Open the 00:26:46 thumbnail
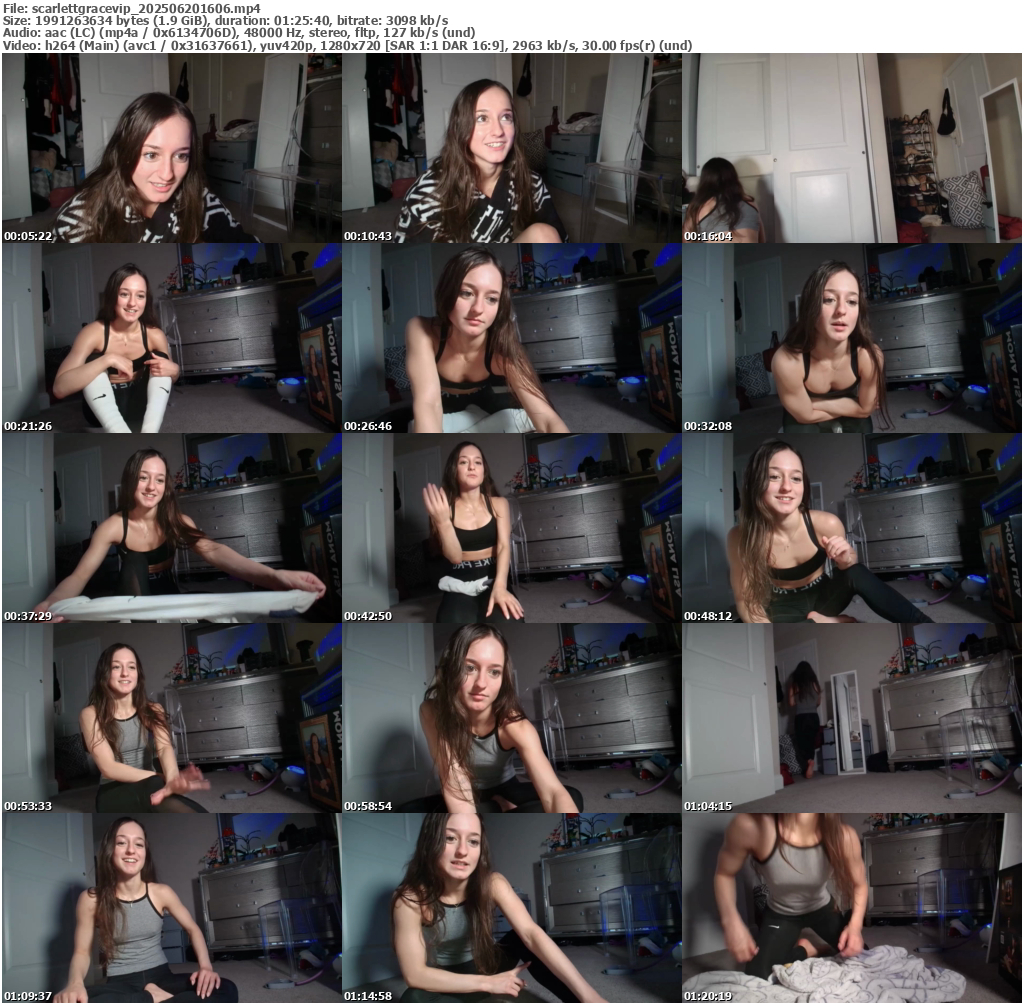1024x1003 pixels. (x=511, y=338)
